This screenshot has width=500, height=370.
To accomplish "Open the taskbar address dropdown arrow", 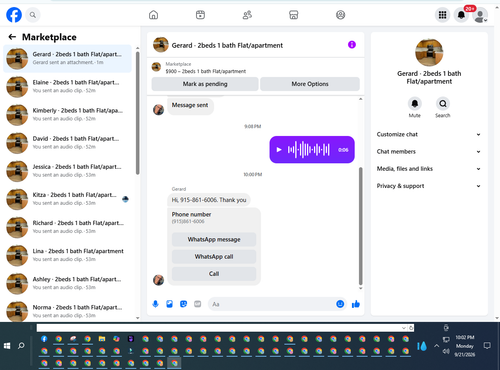I will click(x=404, y=328).
